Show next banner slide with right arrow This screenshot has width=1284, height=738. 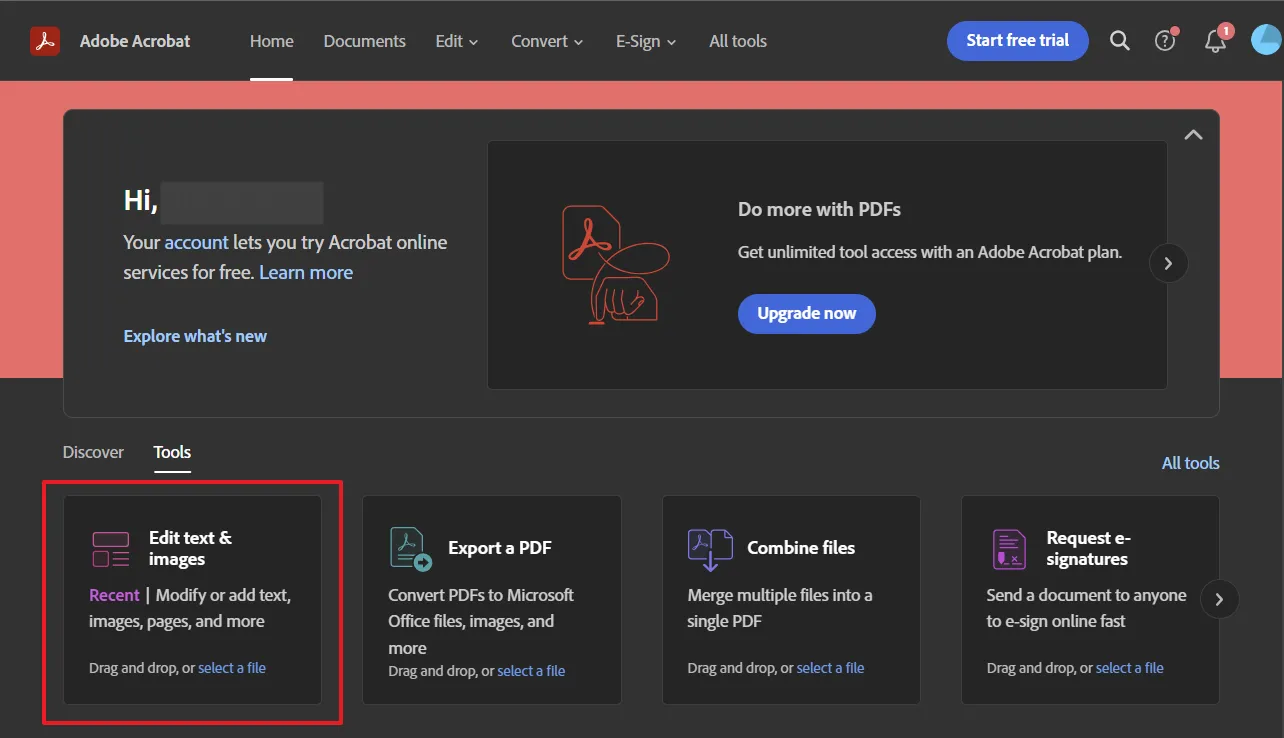[x=1168, y=264]
